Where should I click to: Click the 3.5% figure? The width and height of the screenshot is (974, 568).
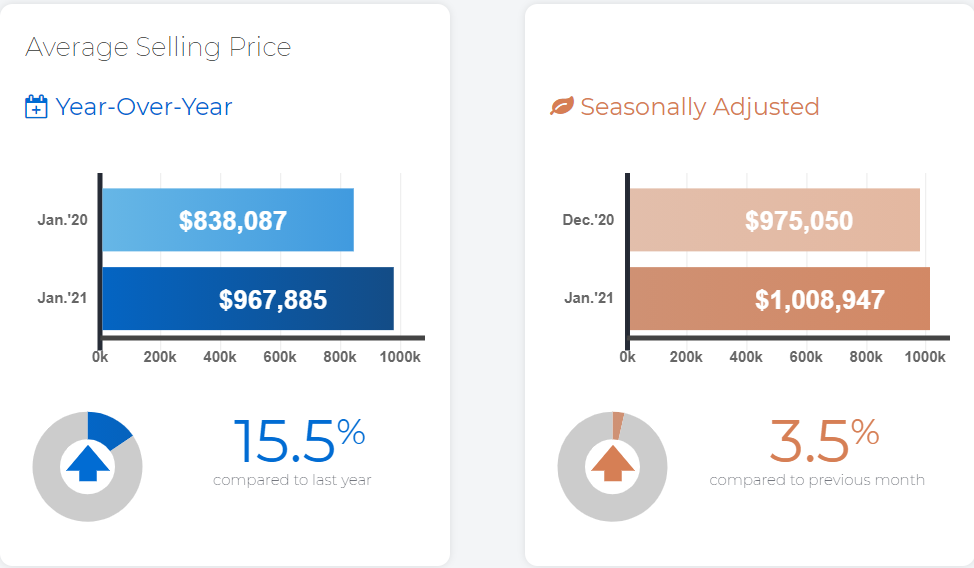coord(824,441)
